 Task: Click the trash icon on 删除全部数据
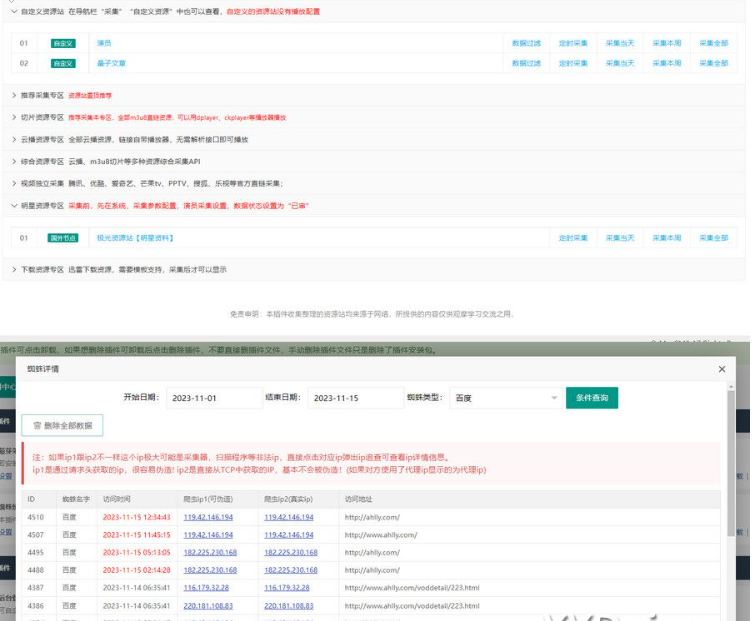point(38,425)
